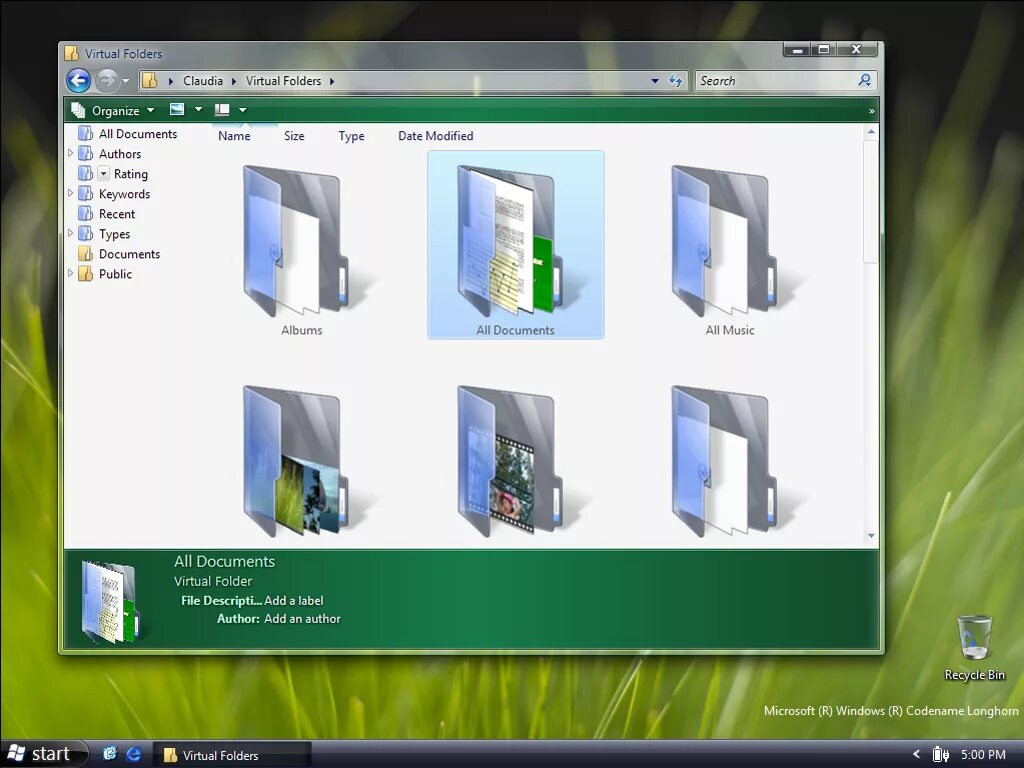Click the battery power tray icon
Viewport: 1024px width, 768px height.
(940, 754)
